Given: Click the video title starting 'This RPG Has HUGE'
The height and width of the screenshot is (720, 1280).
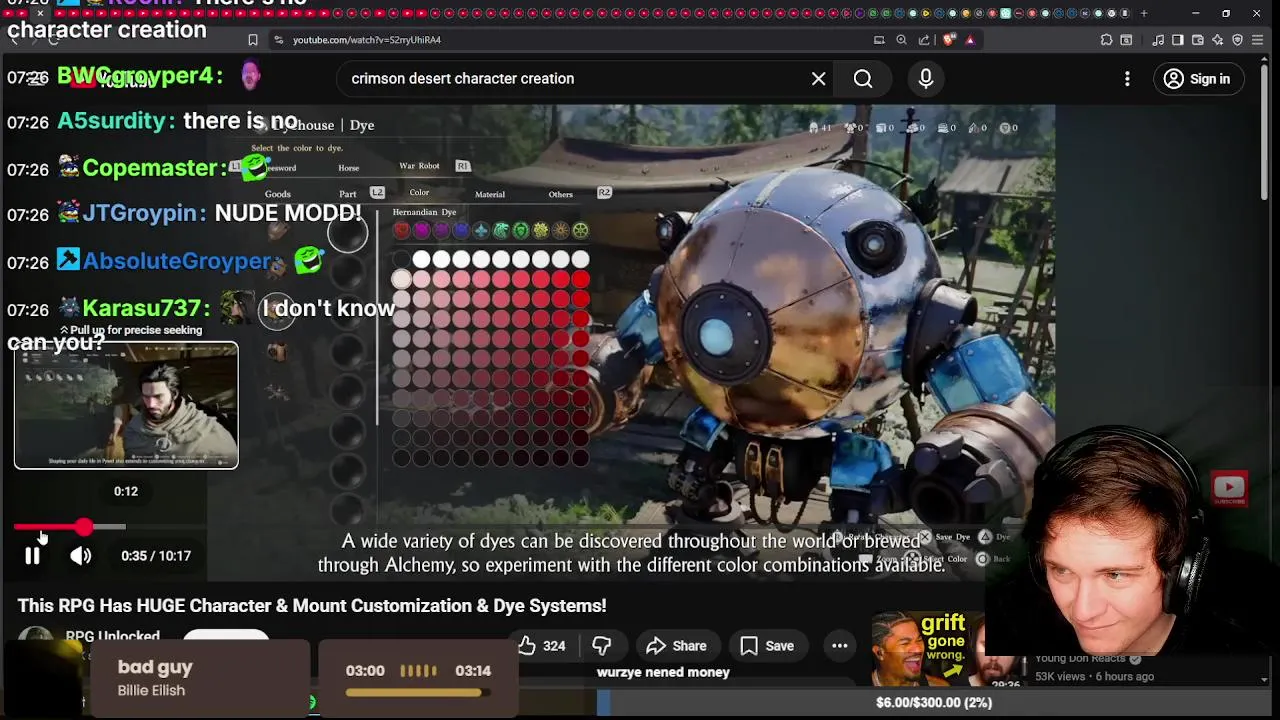Looking at the screenshot, I should coord(312,606).
